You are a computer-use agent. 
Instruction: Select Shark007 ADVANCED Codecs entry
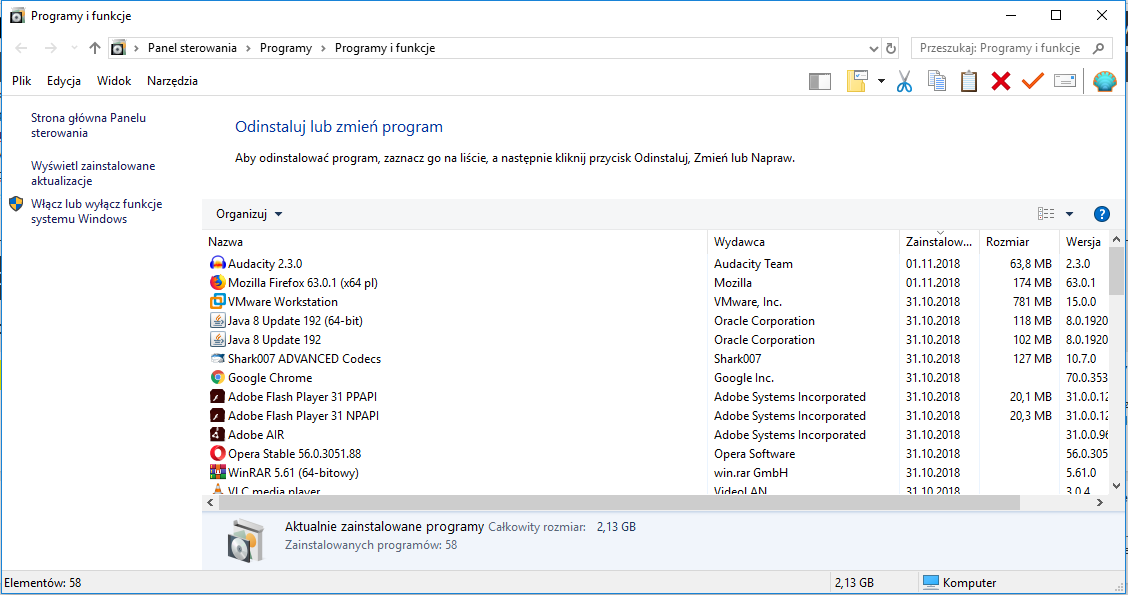click(655, 358)
